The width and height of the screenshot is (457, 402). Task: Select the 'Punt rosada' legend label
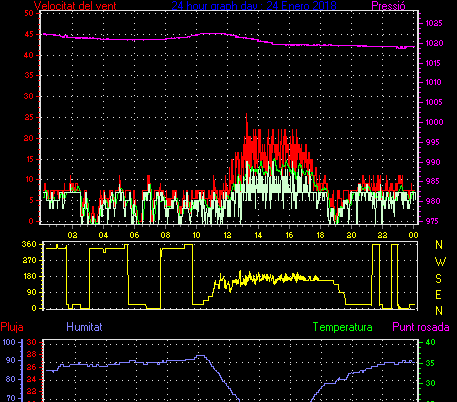click(x=421, y=327)
